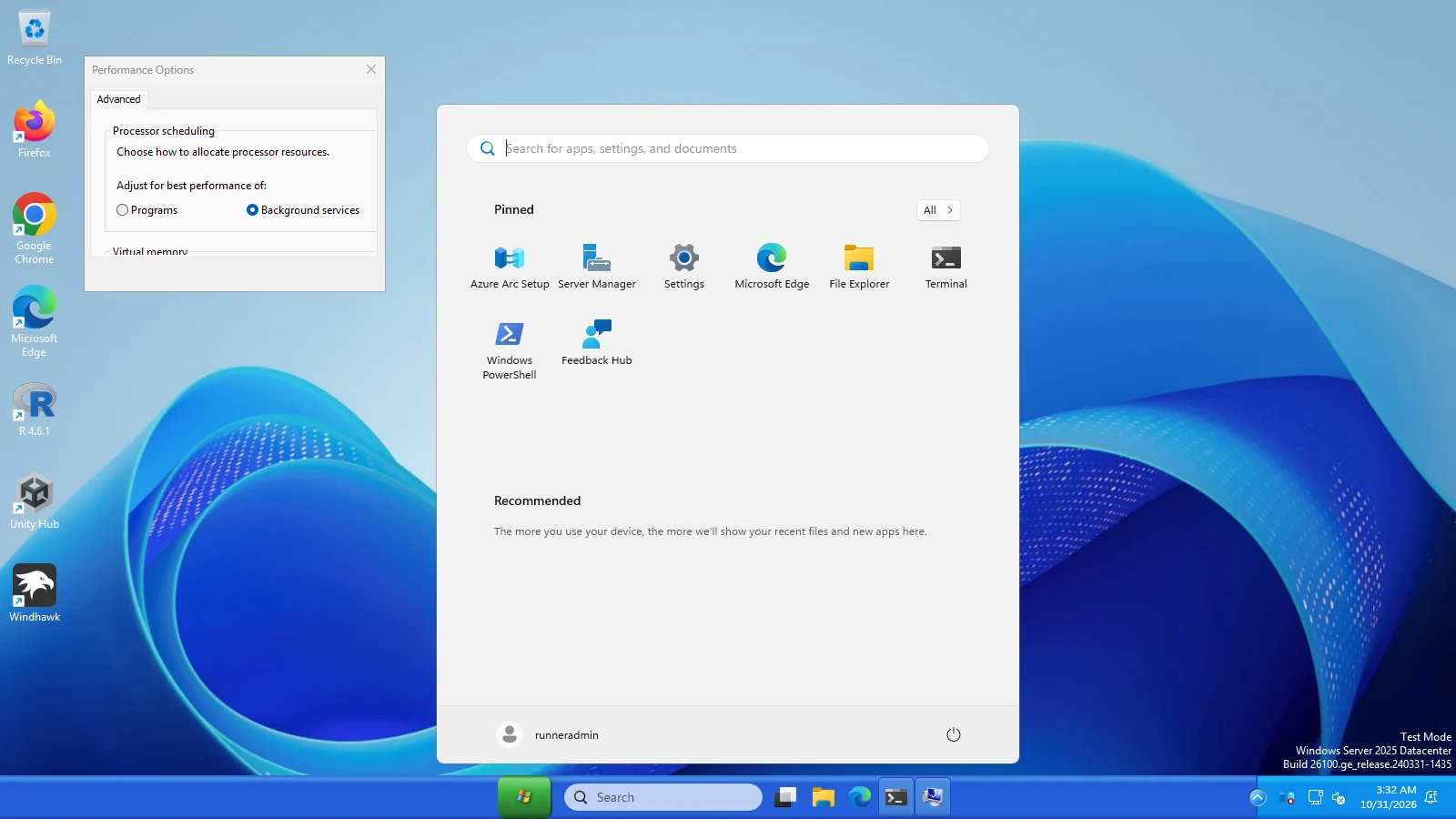Select the Google Chrome desktop shortcut

click(x=35, y=228)
